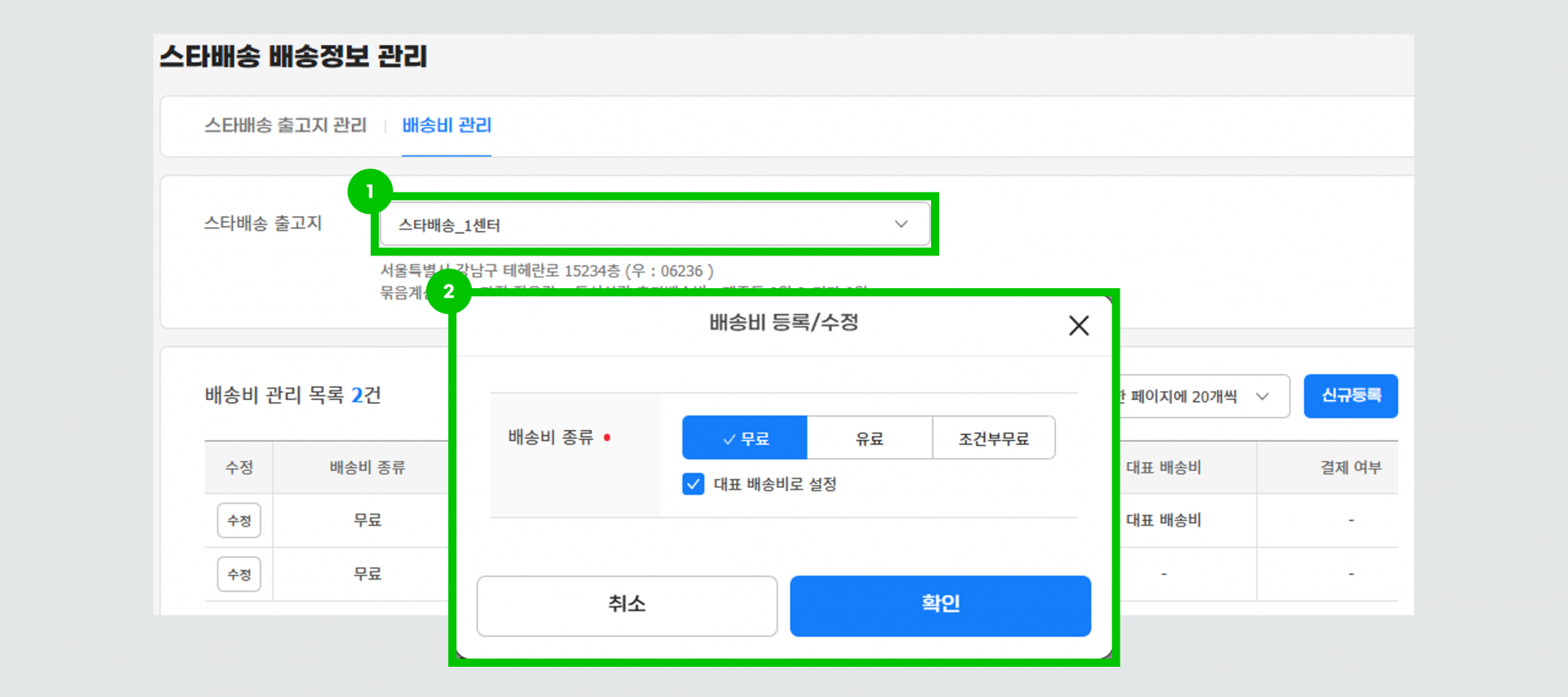Click the 스타배송 배송정보 관리 page title
This screenshot has width=1568, height=697.
293,56
